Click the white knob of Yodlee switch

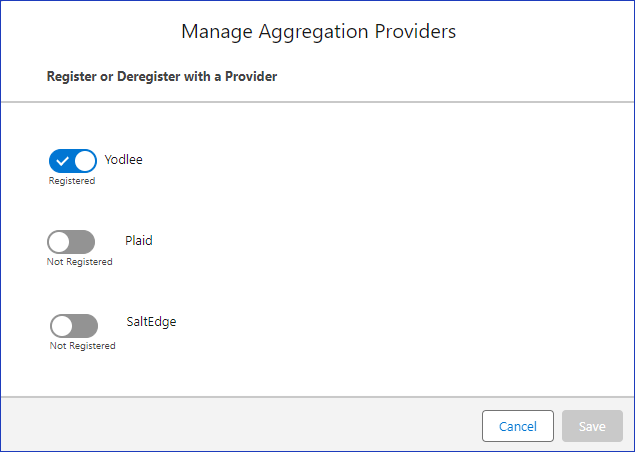pyautogui.click(x=85, y=161)
